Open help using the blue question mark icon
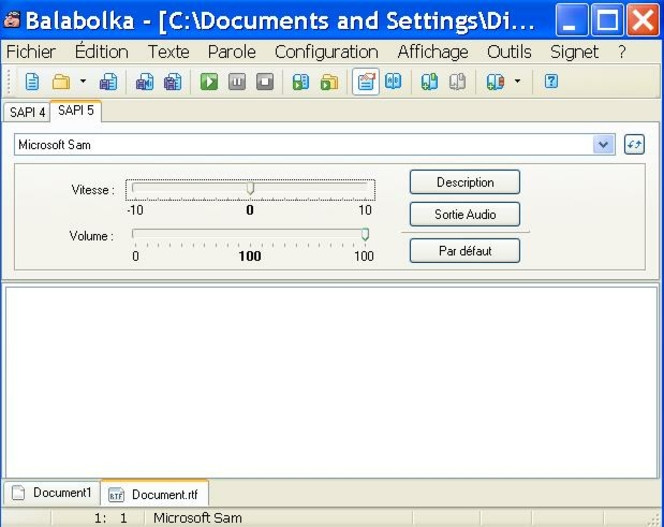Image resolution: width=664 pixels, height=527 pixels. point(551,81)
